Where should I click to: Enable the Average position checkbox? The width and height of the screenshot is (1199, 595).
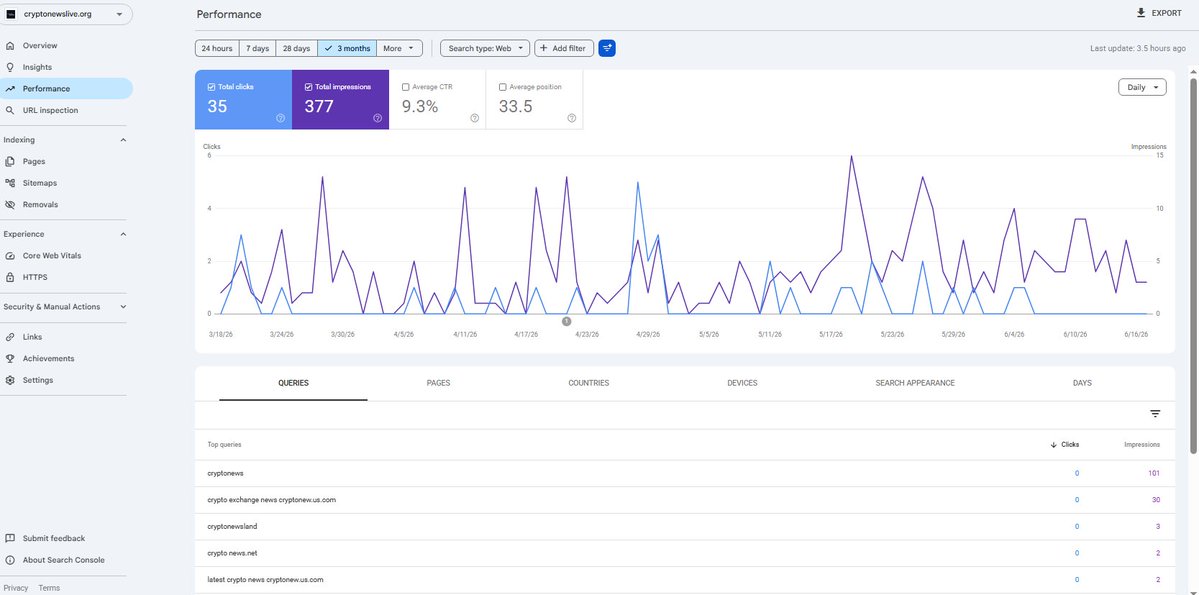(502, 87)
